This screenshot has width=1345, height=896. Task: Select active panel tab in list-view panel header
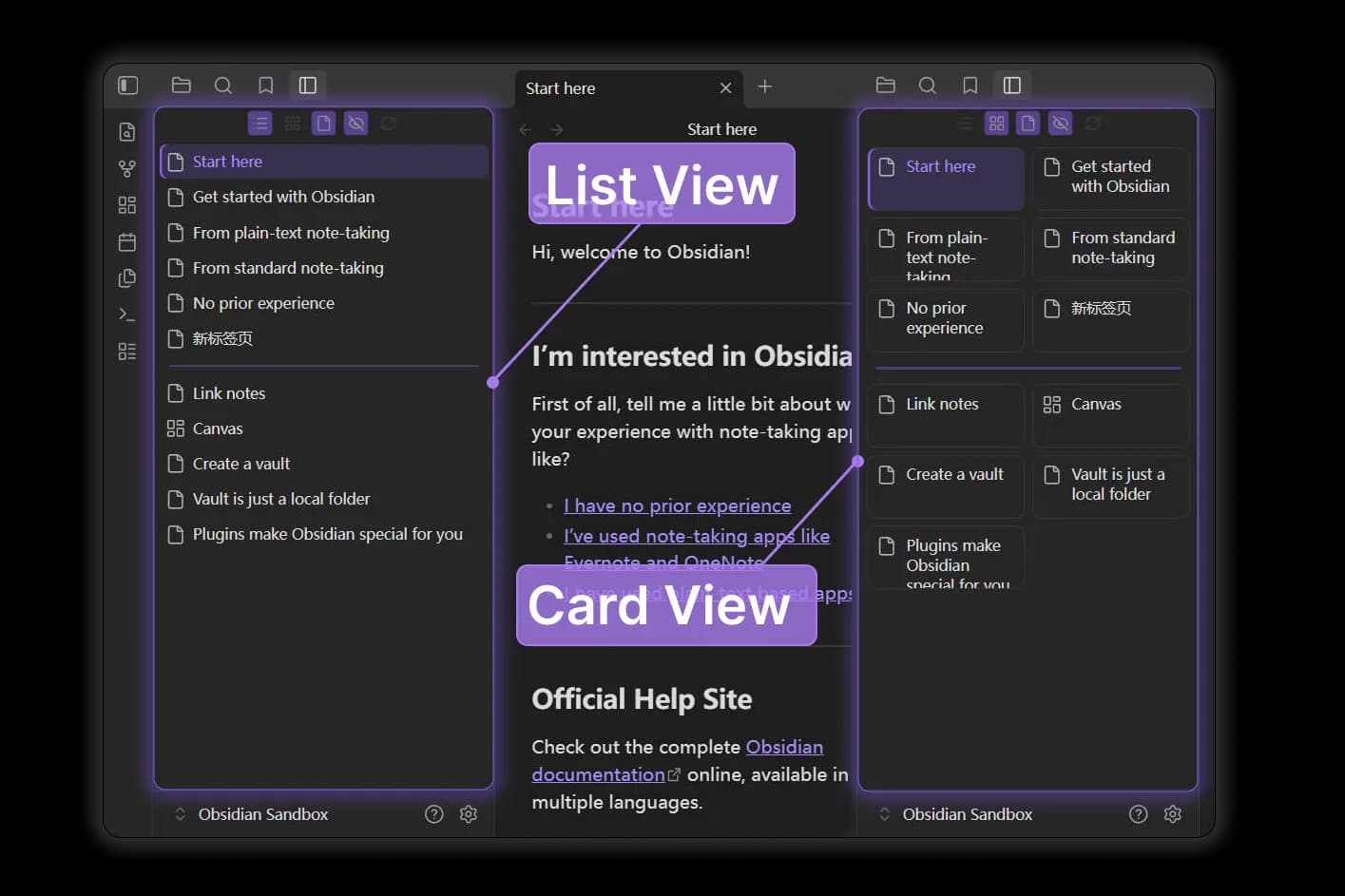tap(308, 86)
